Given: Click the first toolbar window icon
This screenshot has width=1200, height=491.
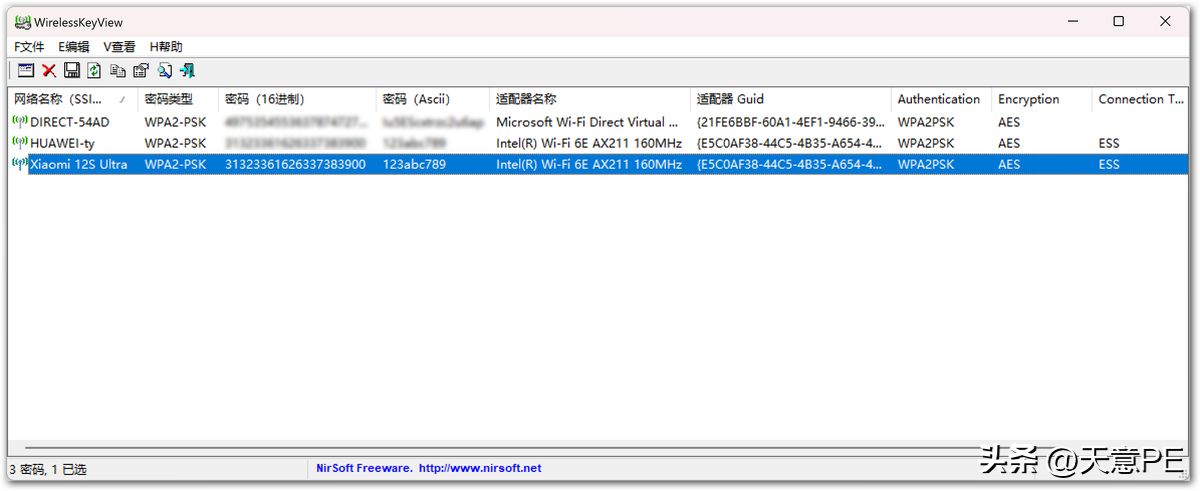Looking at the screenshot, I should [x=26, y=70].
